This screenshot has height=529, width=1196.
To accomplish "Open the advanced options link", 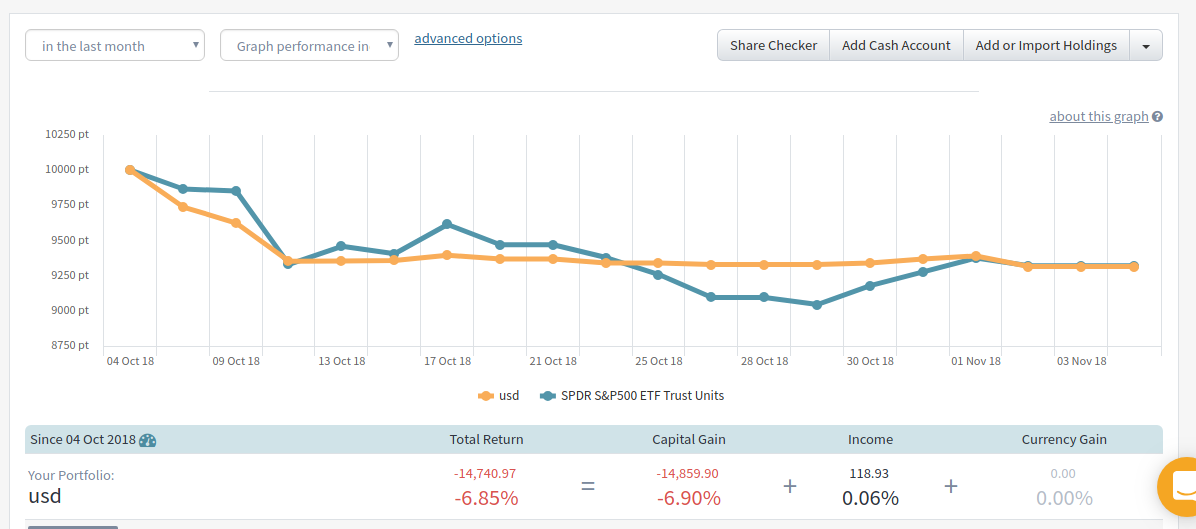I will pos(468,39).
